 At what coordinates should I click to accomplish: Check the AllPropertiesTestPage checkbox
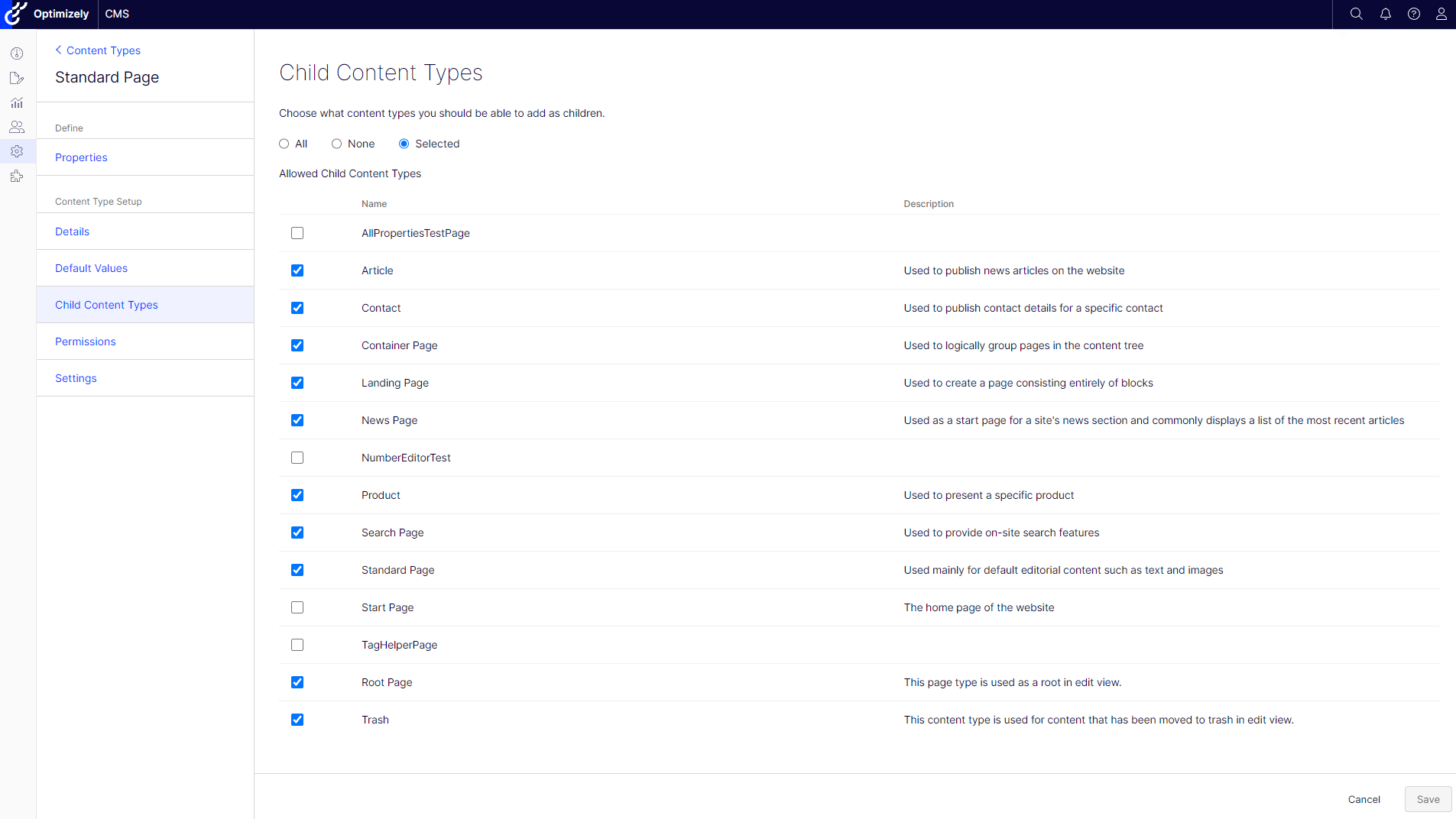click(x=297, y=233)
